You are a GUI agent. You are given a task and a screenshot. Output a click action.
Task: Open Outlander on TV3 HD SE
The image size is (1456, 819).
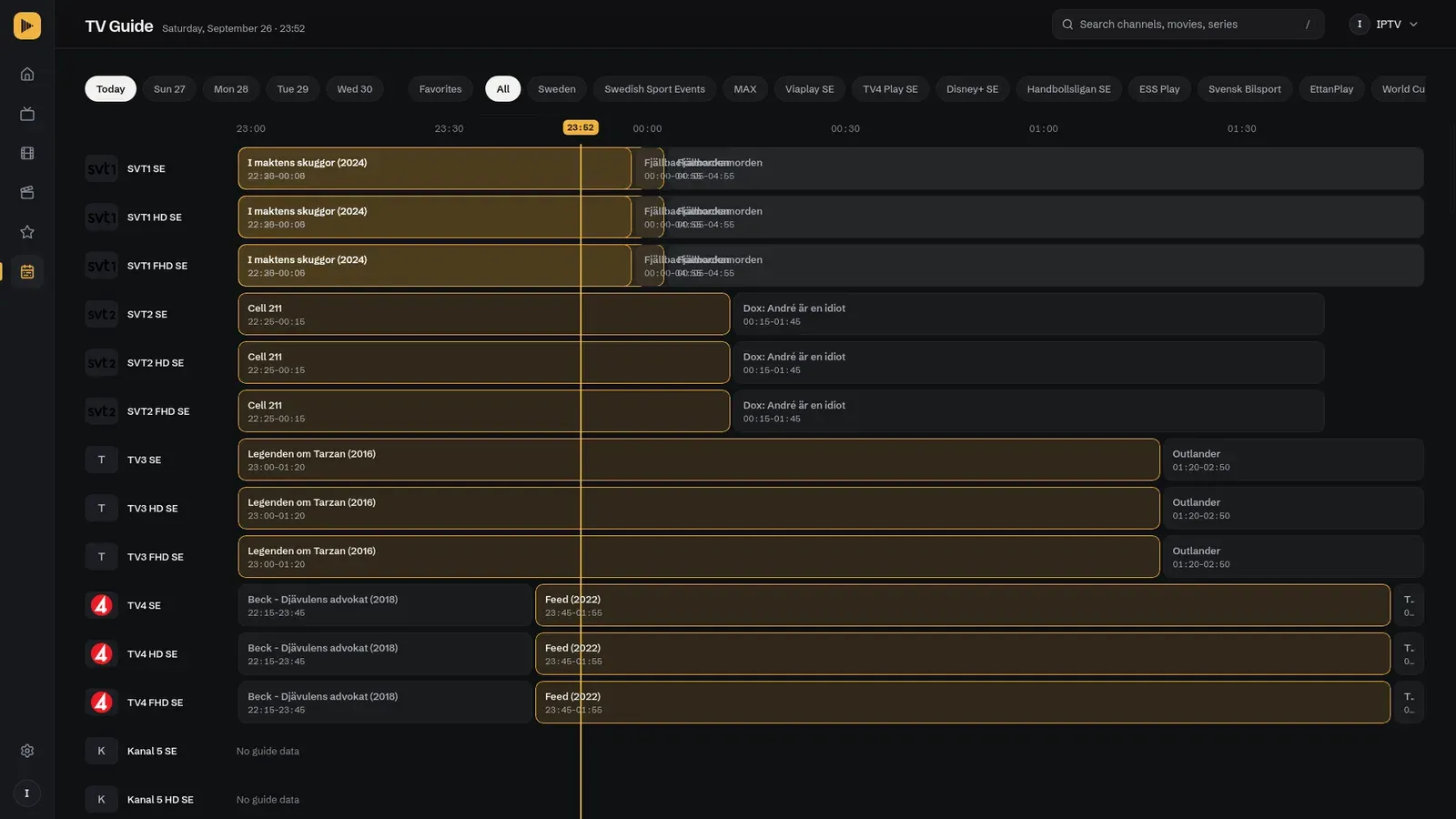1293,509
